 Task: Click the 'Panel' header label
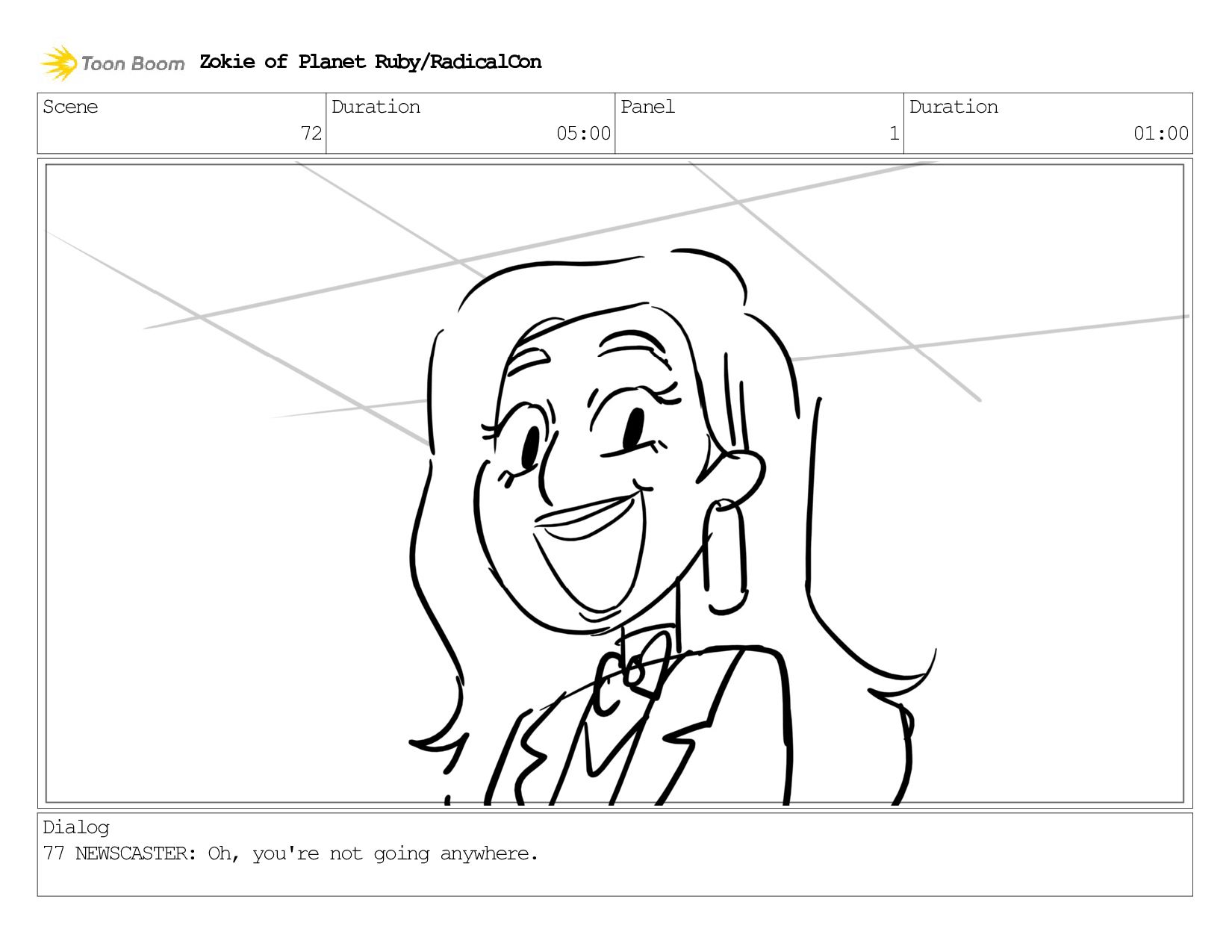[x=647, y=107]
